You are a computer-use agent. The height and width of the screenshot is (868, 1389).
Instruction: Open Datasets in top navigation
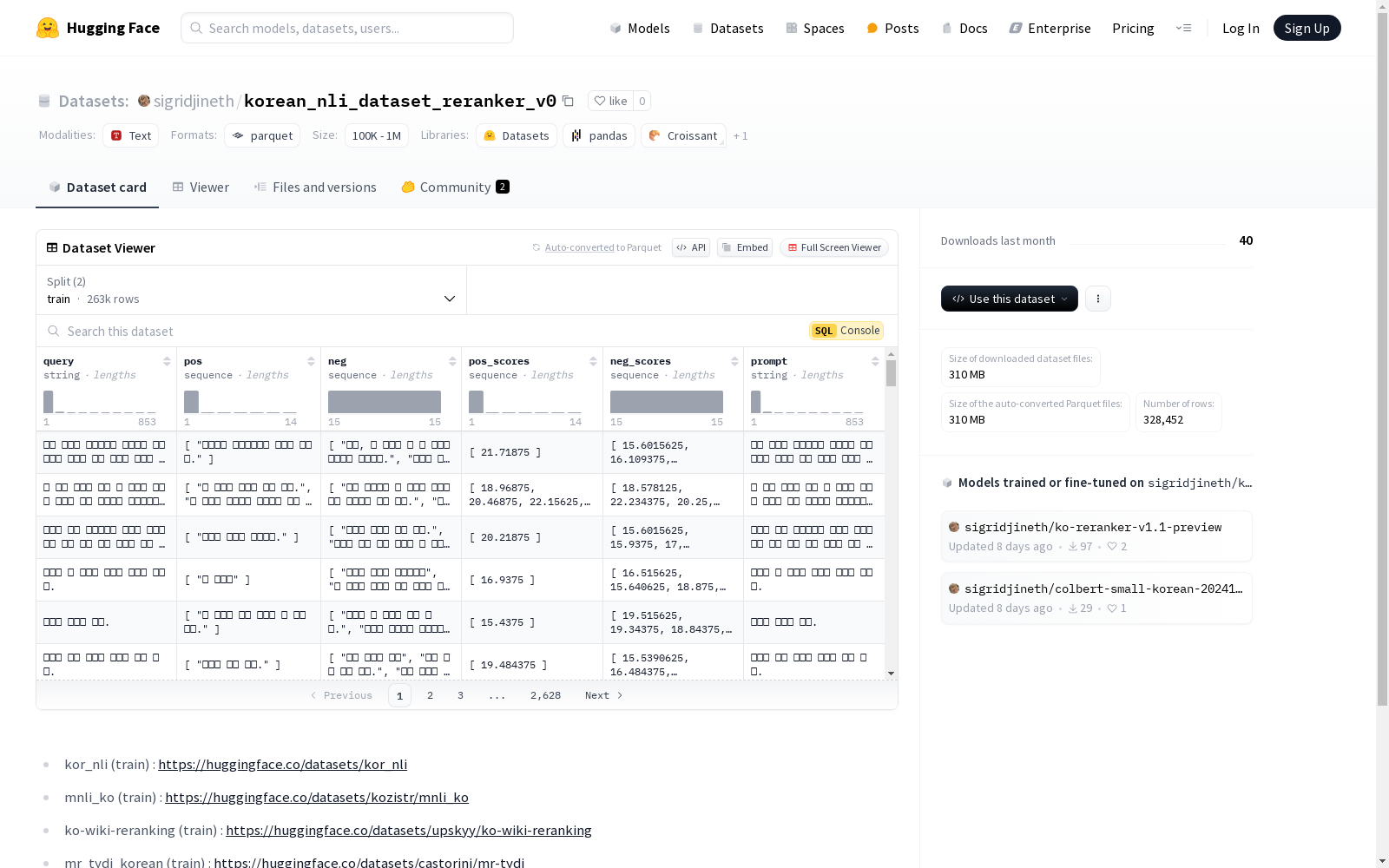[727, 28]
